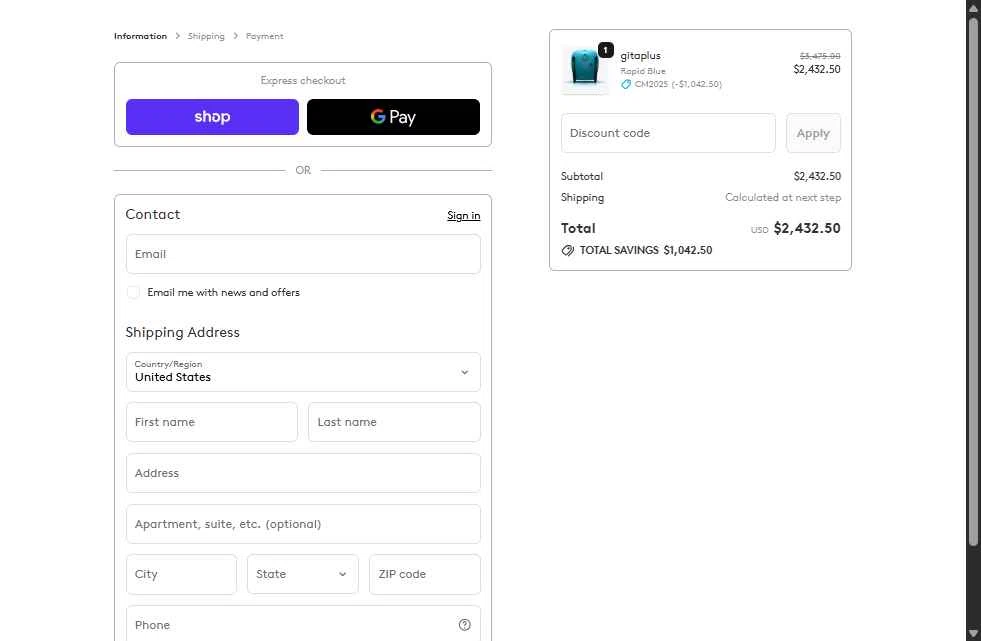Focus the Phone field
Image resolution: width=981 pixels, height=641 pixels.
(x=303, y=623)
